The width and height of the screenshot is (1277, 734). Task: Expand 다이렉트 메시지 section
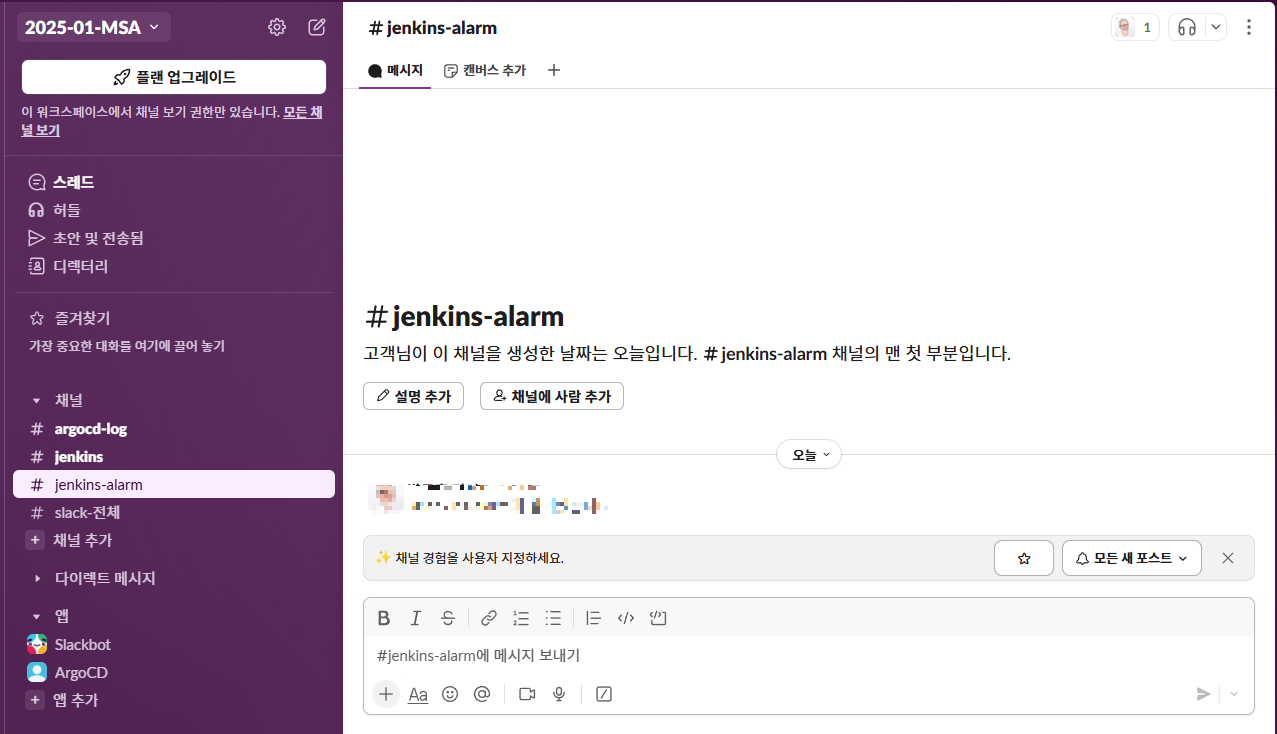click(37, 578)
